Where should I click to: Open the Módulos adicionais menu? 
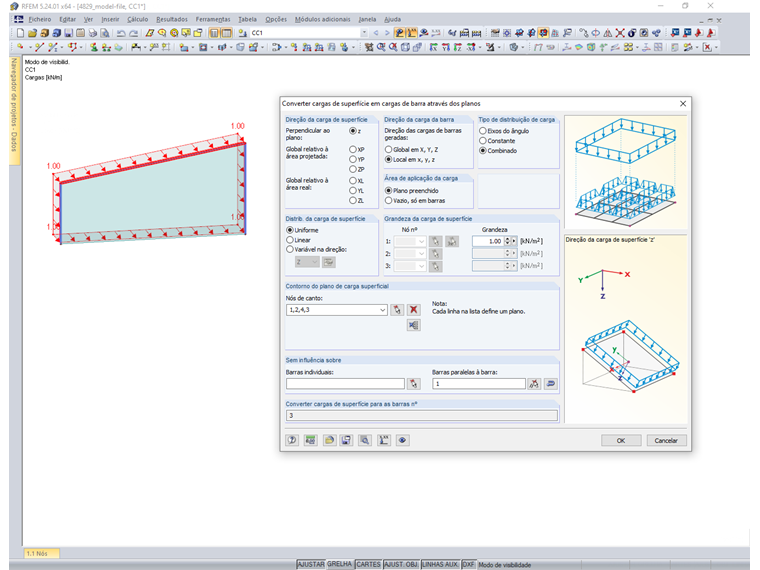(322, 19)
